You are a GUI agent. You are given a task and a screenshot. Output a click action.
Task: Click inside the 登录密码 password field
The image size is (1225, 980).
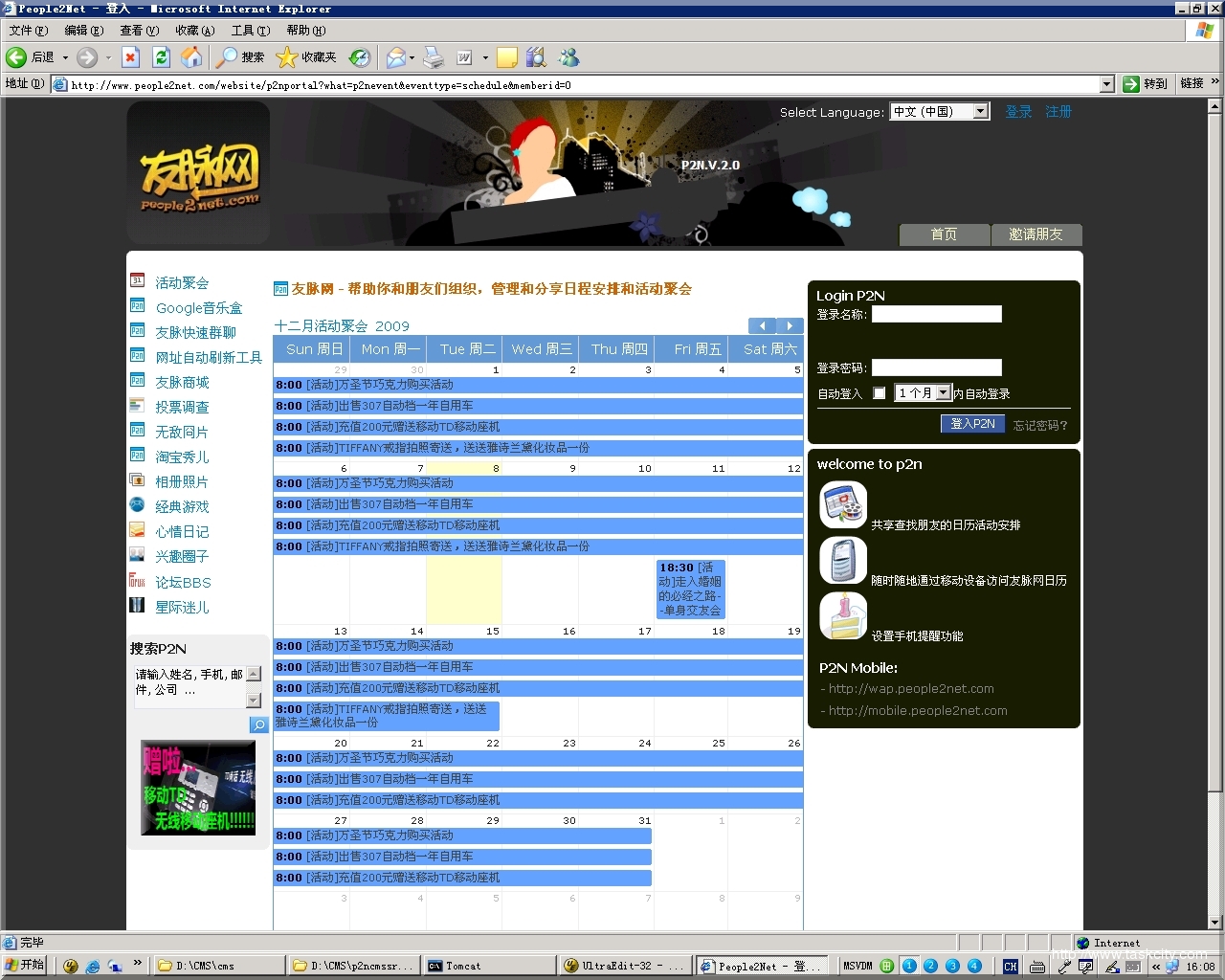click(936, 367)
